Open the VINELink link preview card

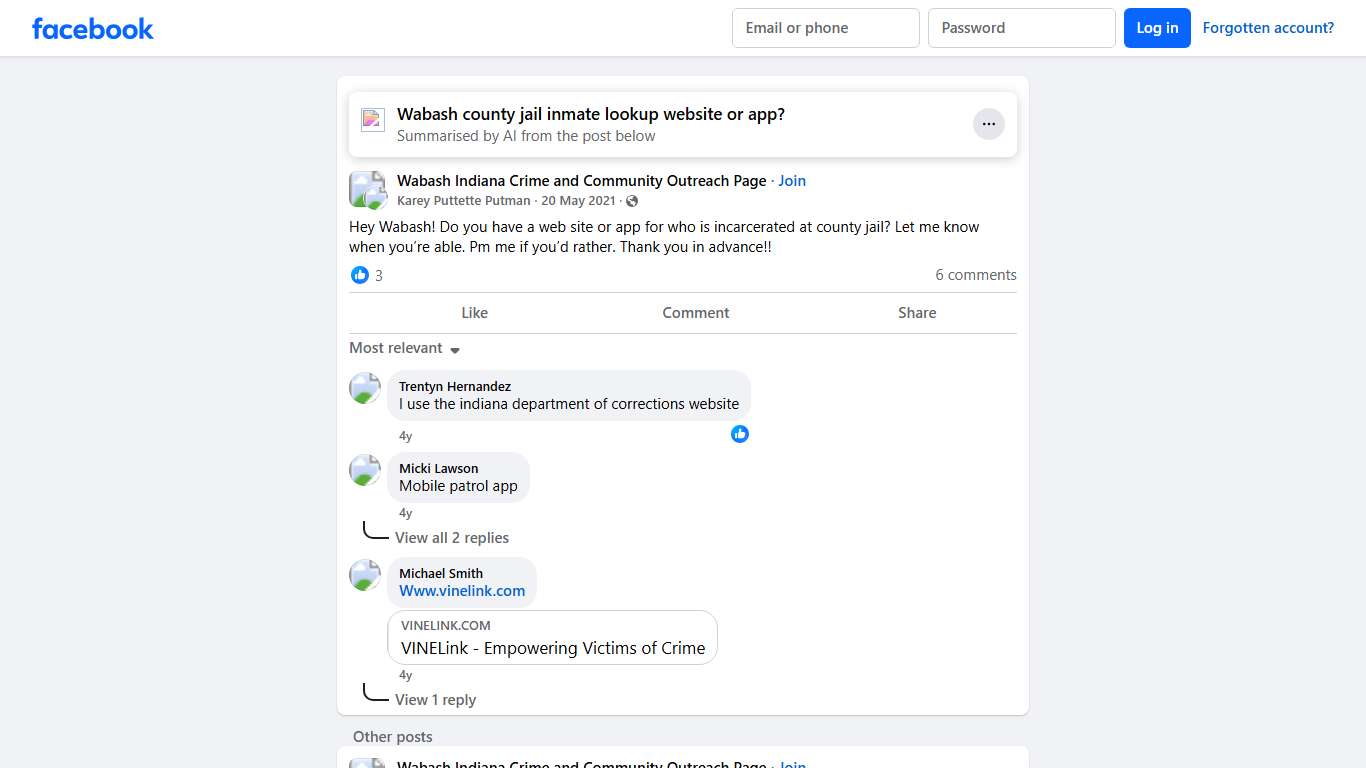tap(552, 638)
